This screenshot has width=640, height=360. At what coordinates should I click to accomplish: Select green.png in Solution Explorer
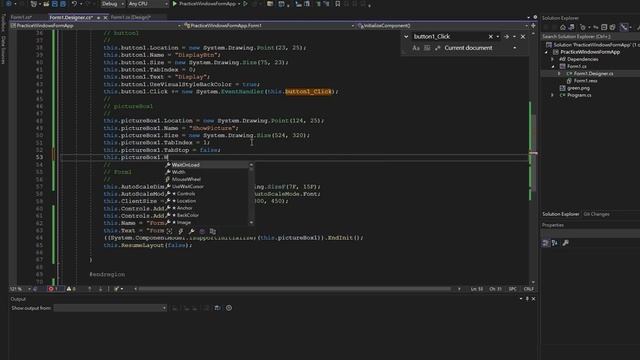click(578, 88)
